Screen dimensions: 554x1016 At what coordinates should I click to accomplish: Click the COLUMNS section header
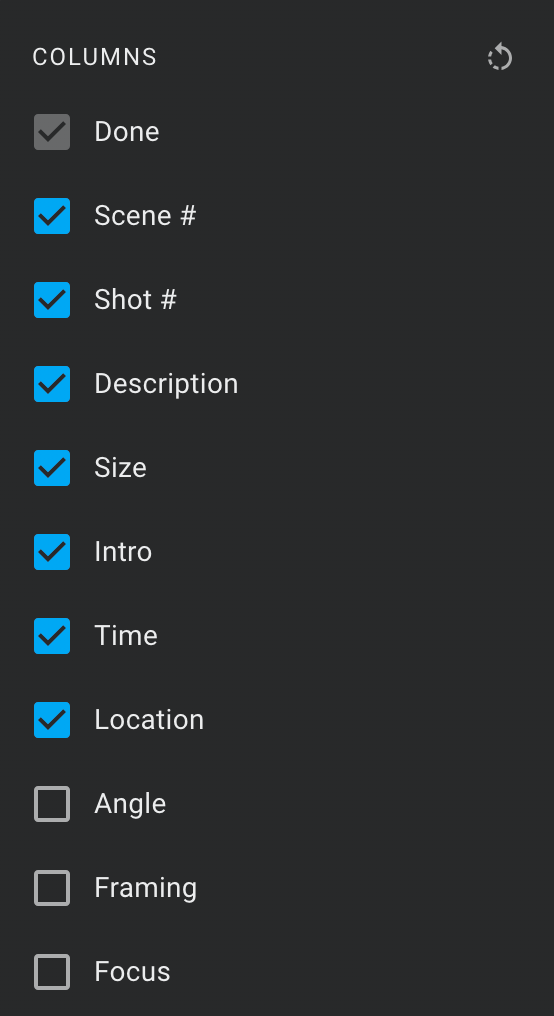95,57
